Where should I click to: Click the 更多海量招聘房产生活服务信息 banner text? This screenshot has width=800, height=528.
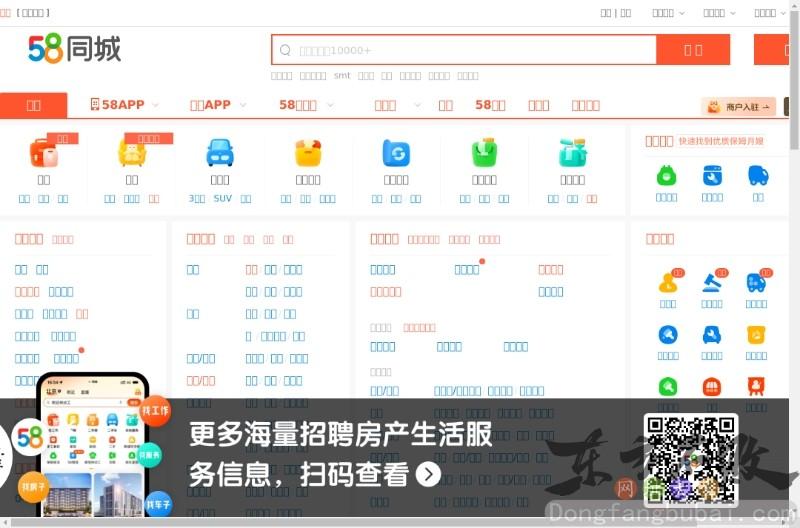(340, 454)
